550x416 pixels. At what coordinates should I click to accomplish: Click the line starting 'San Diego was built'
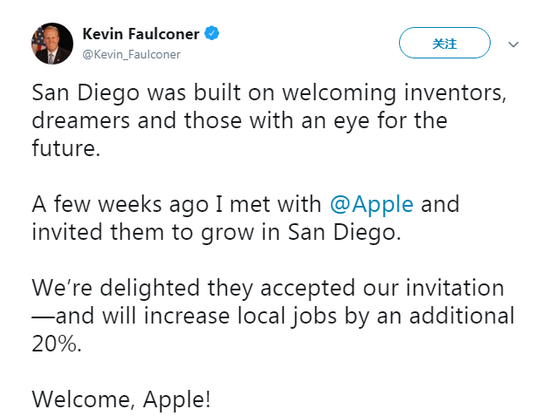(269, 93)
